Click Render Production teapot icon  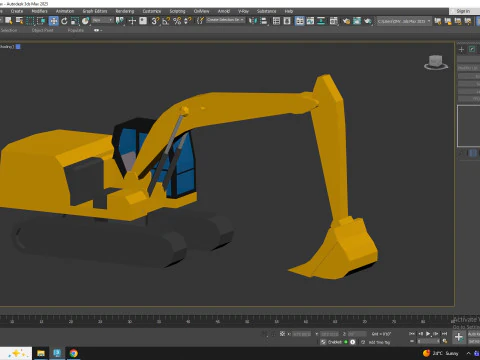click(x=368, y=21)
